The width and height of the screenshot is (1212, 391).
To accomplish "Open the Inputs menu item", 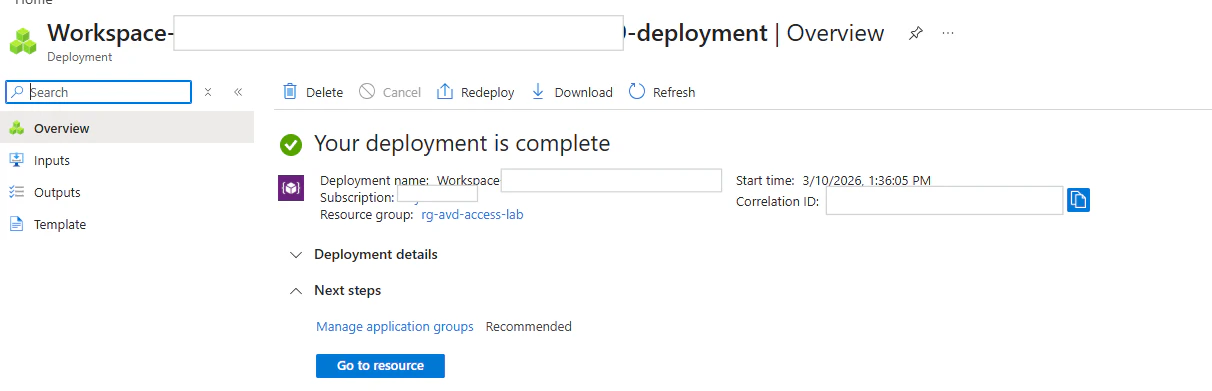I will coord(127,160).
